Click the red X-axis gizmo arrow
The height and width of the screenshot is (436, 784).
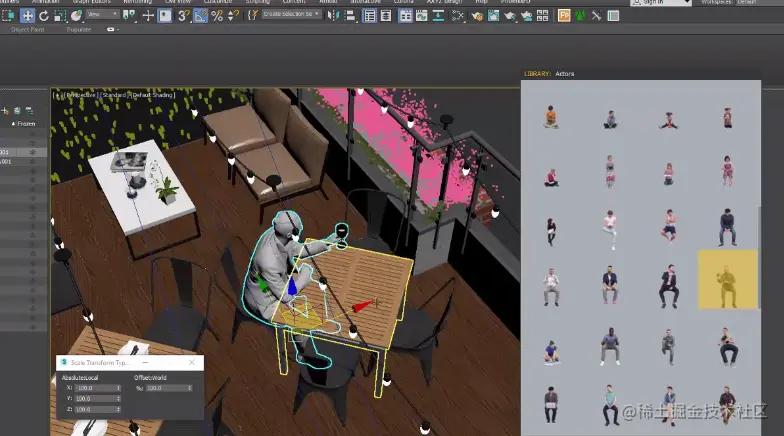362,306
